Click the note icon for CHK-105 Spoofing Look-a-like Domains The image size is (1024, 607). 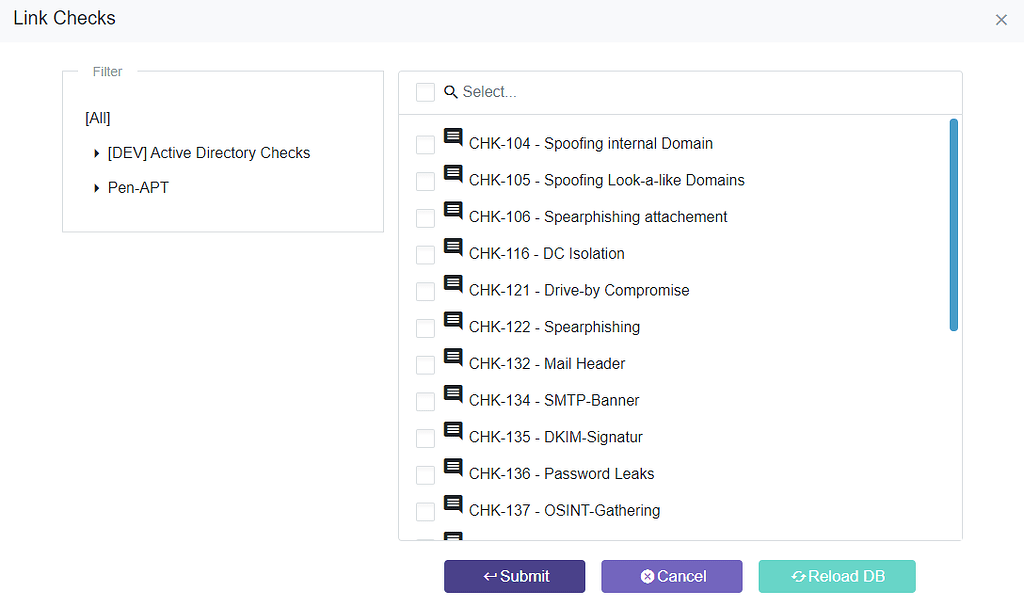tap(452, 173)
